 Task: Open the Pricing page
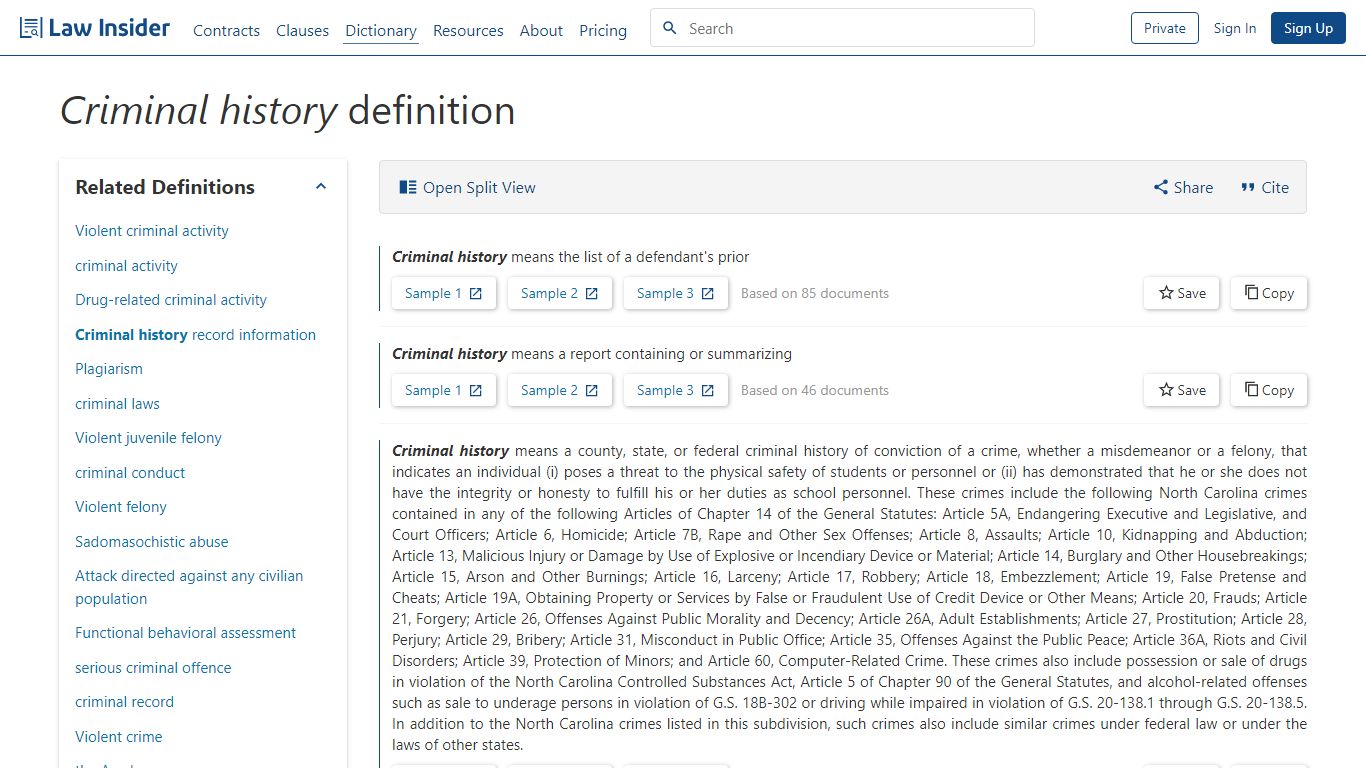(x=603, y=30)
